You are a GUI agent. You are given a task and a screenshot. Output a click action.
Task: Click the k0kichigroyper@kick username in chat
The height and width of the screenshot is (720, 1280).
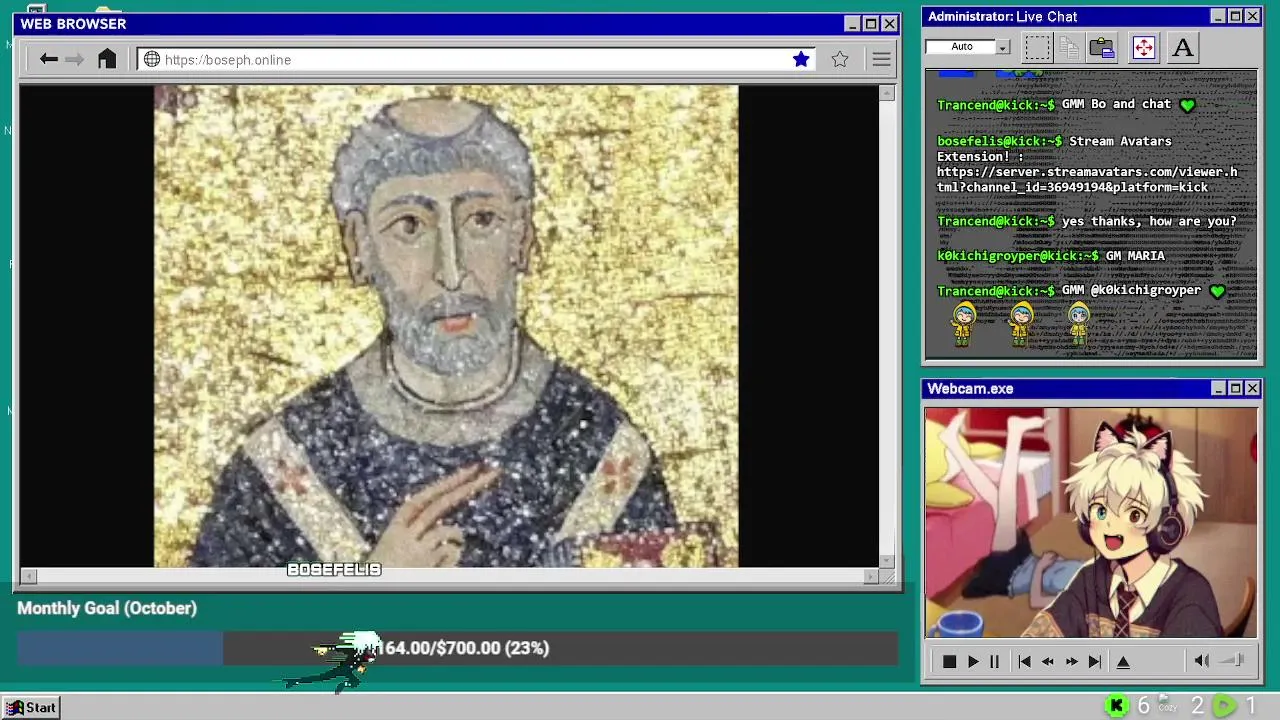coord(1017,256)
